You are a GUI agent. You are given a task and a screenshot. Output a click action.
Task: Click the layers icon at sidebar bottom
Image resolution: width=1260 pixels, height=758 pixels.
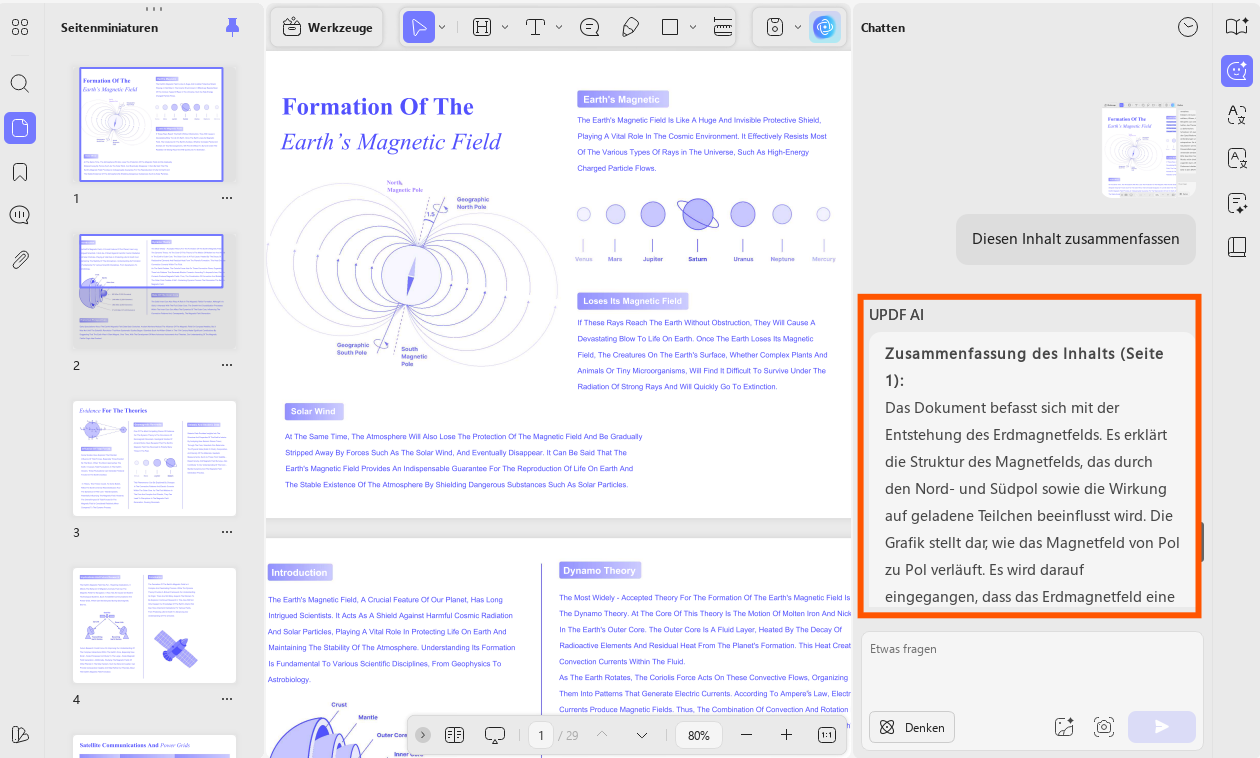20,735
